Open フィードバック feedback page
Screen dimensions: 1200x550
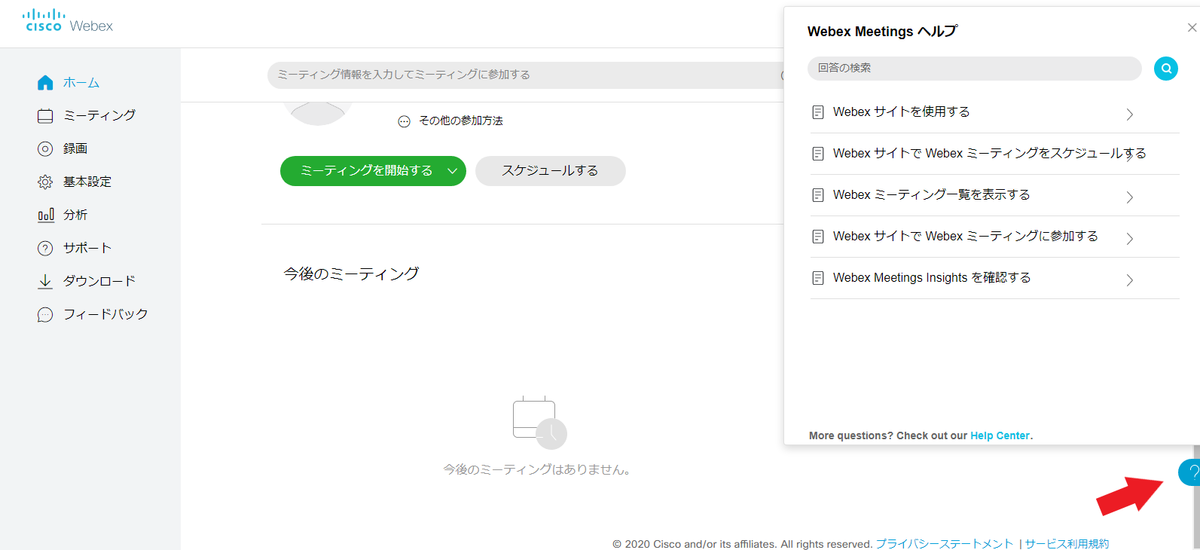(105, 314)
